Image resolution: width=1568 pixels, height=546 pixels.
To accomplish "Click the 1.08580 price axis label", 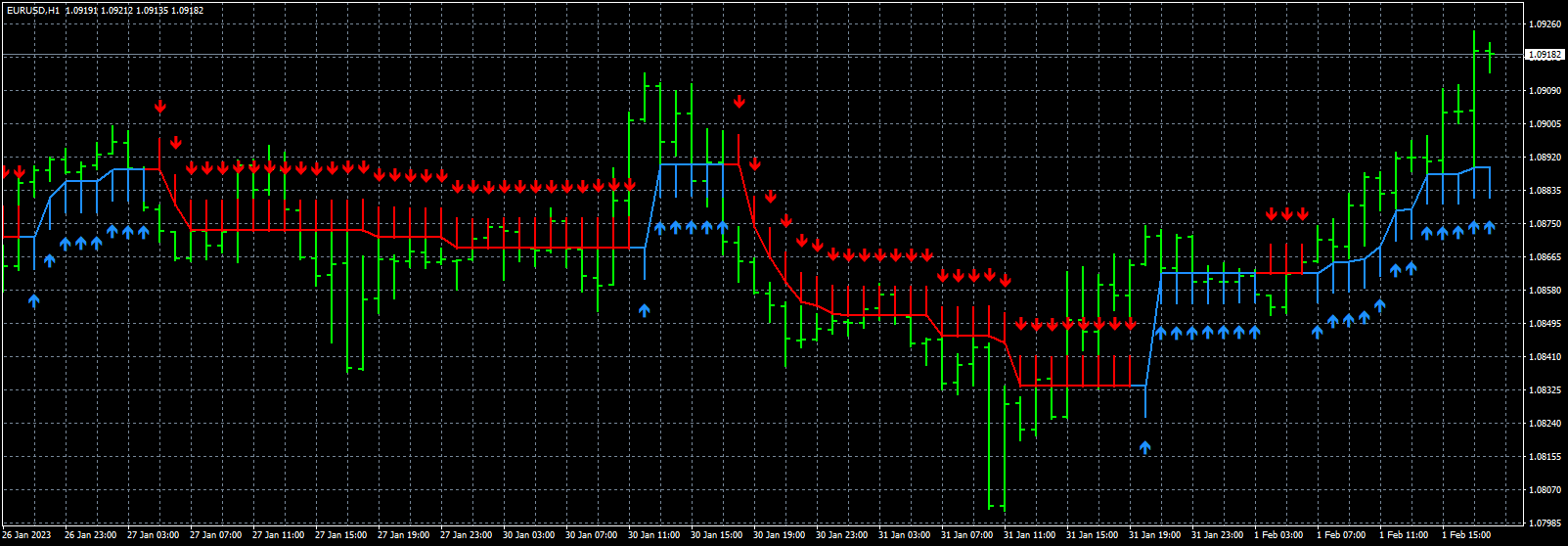I will tap(1545, 291).
